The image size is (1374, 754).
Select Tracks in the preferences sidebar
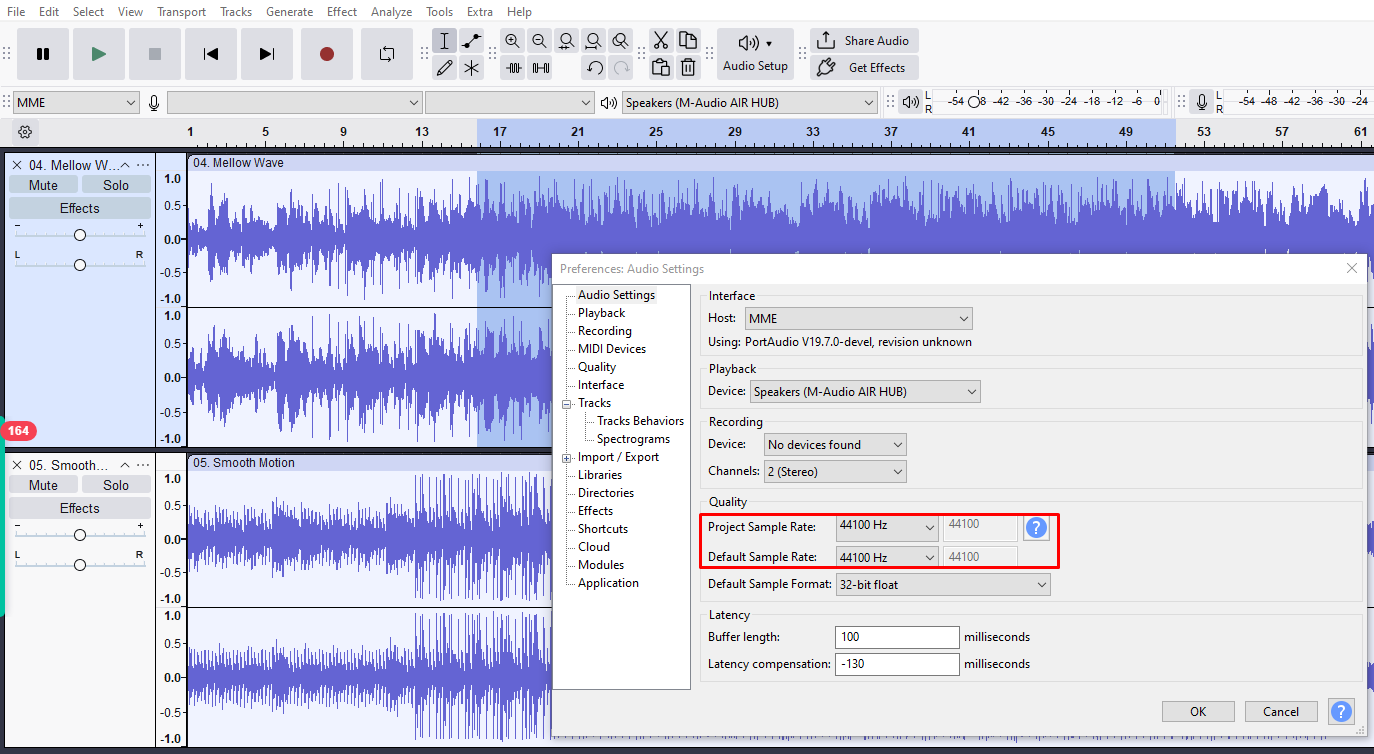click(x=594, y=402)
